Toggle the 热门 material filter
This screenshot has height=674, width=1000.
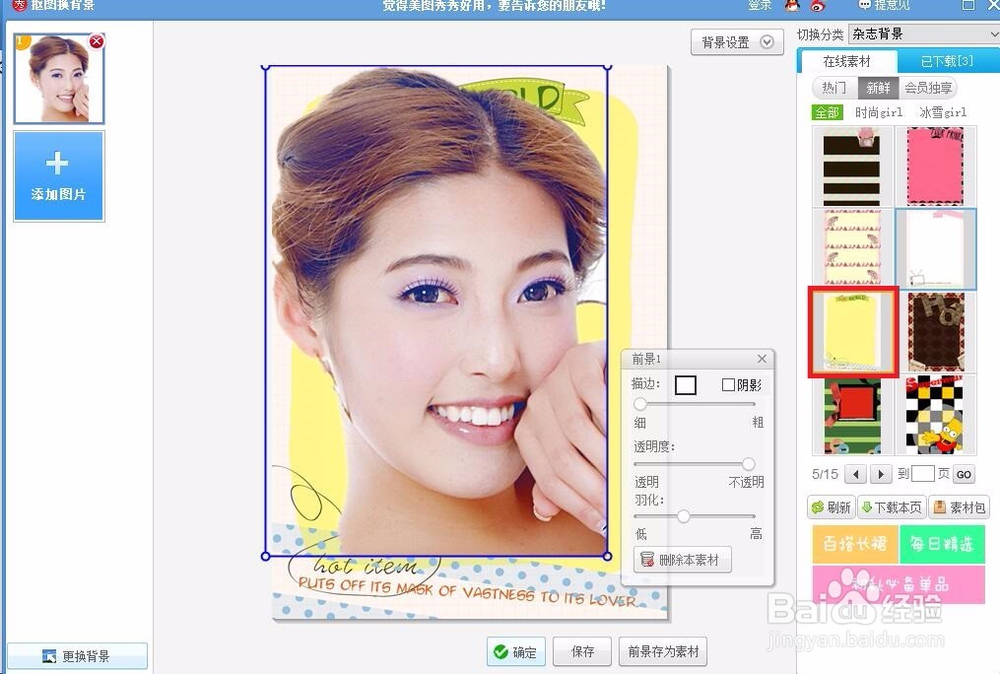click(x=833, y=87)
